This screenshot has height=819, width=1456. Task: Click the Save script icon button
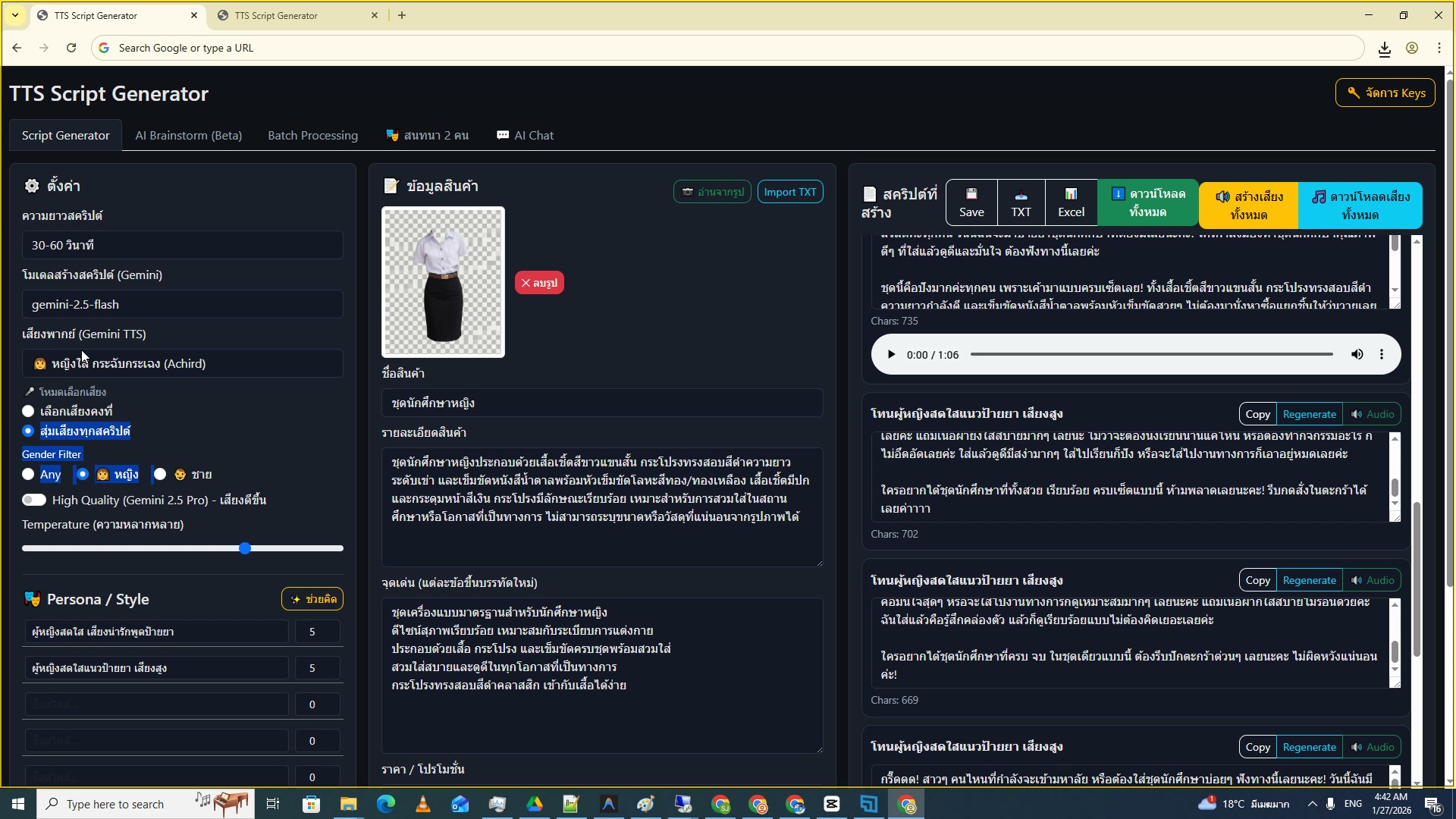tap(971, 202)
